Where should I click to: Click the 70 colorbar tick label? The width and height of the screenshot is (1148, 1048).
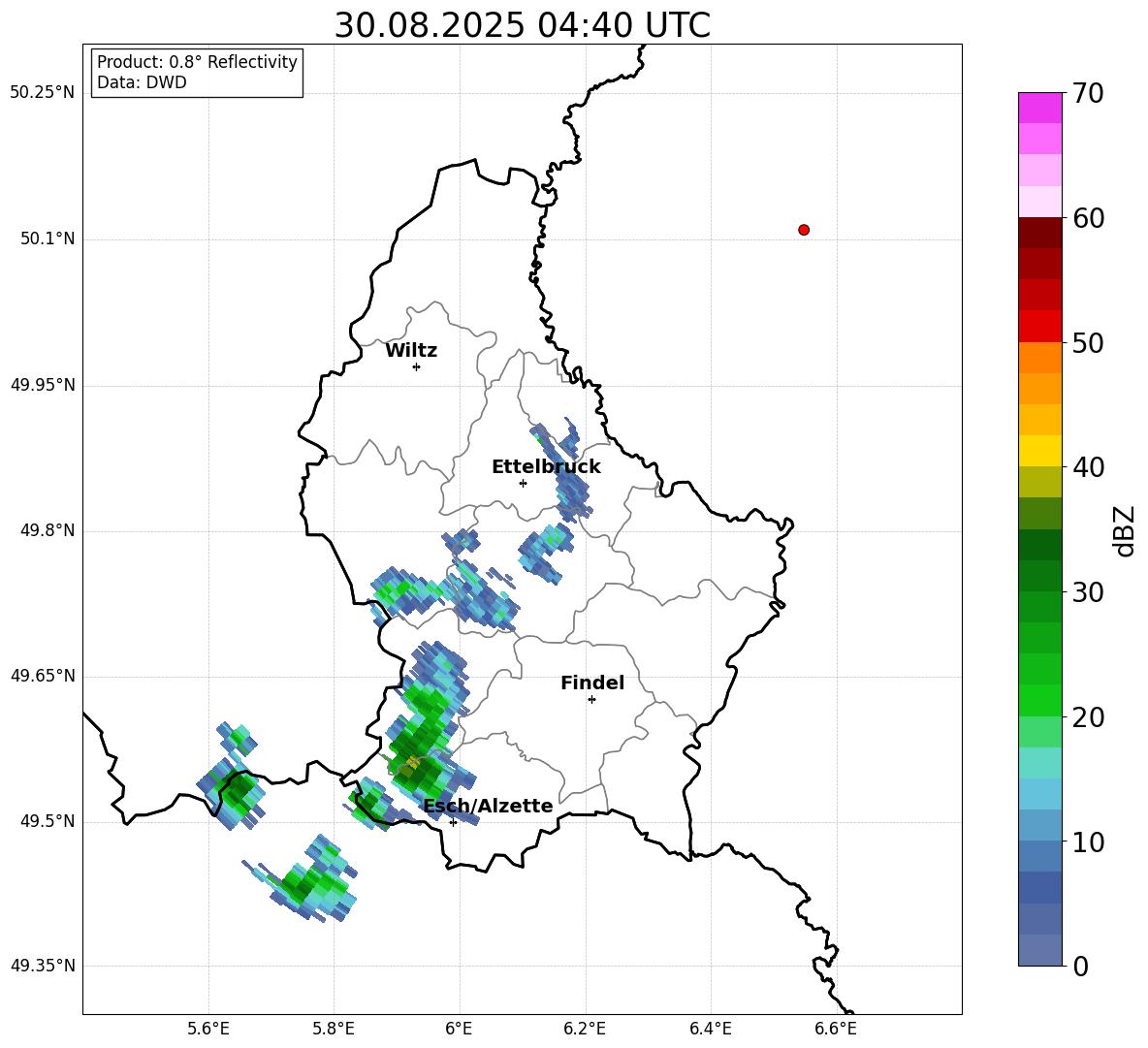1088,94
